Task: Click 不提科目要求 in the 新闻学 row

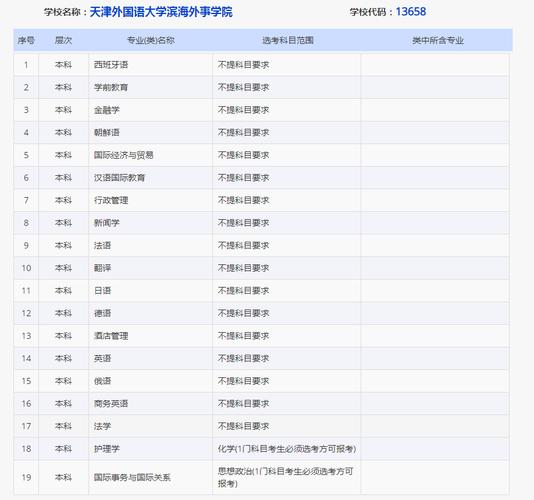Action: coord(244,223)
